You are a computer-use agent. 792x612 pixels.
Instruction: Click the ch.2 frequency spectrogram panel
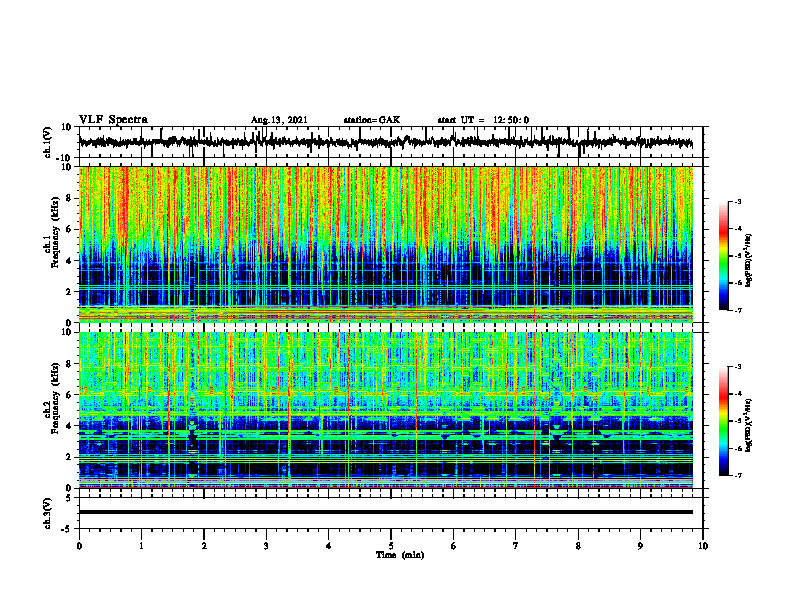point(385,410)
